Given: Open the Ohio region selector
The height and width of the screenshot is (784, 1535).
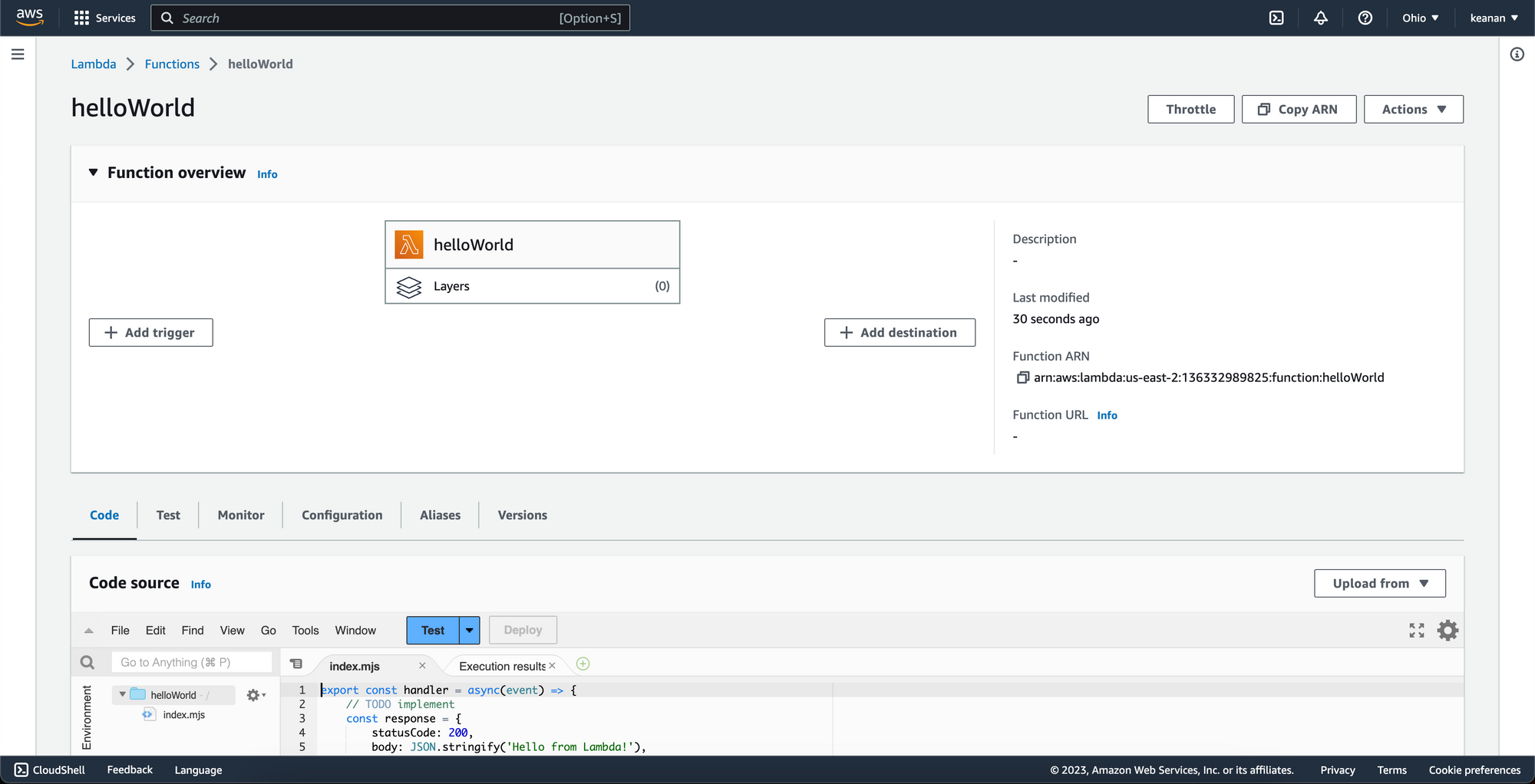Looking at the screenshot, I should click(1421, 18).
